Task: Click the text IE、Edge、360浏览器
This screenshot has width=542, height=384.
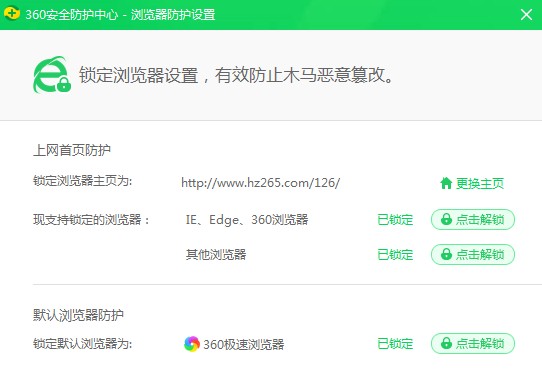Action: pyautogui.click(x=247, y=219)
